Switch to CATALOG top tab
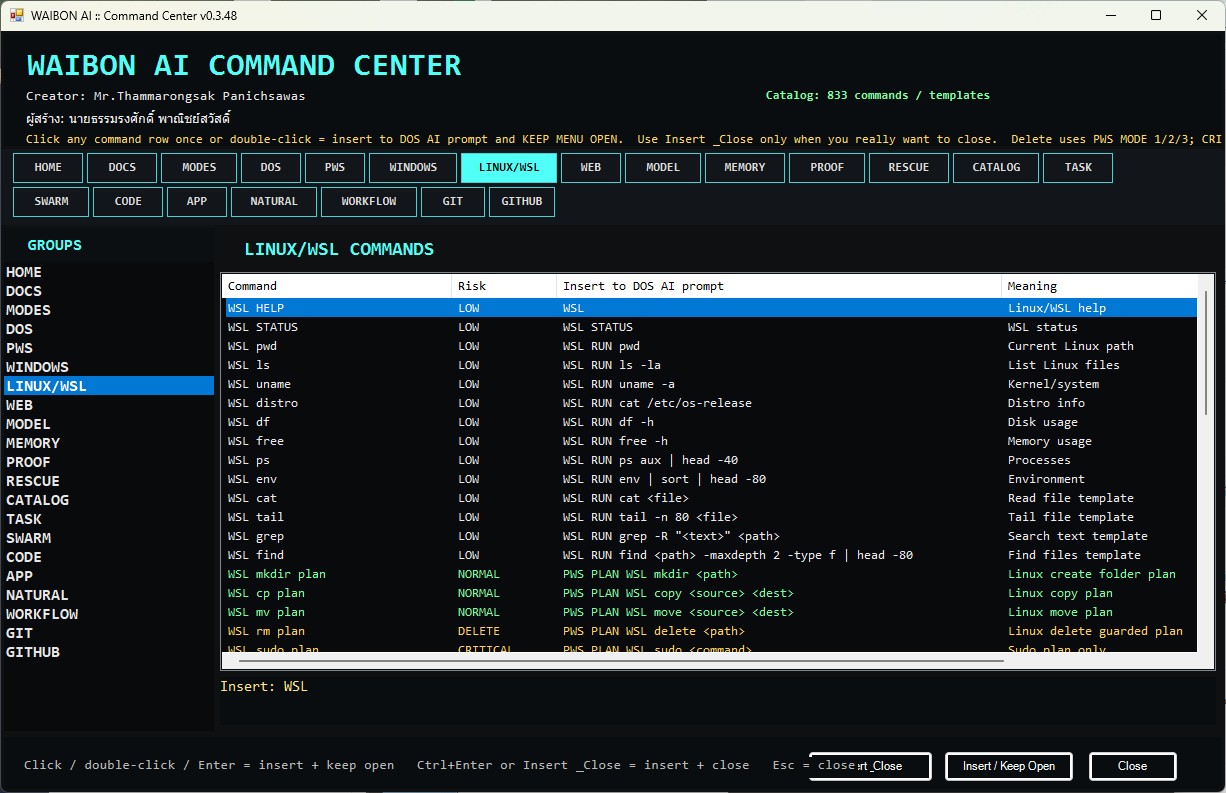Image resolution: width=1226 pixels, height=793 pixels. 996,168
